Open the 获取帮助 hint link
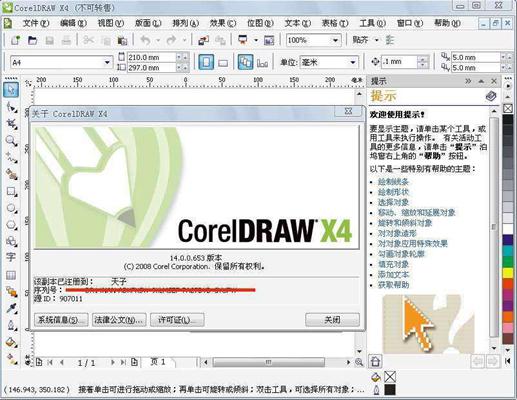This screenshot has height=400, width=517. pos(393,285)
